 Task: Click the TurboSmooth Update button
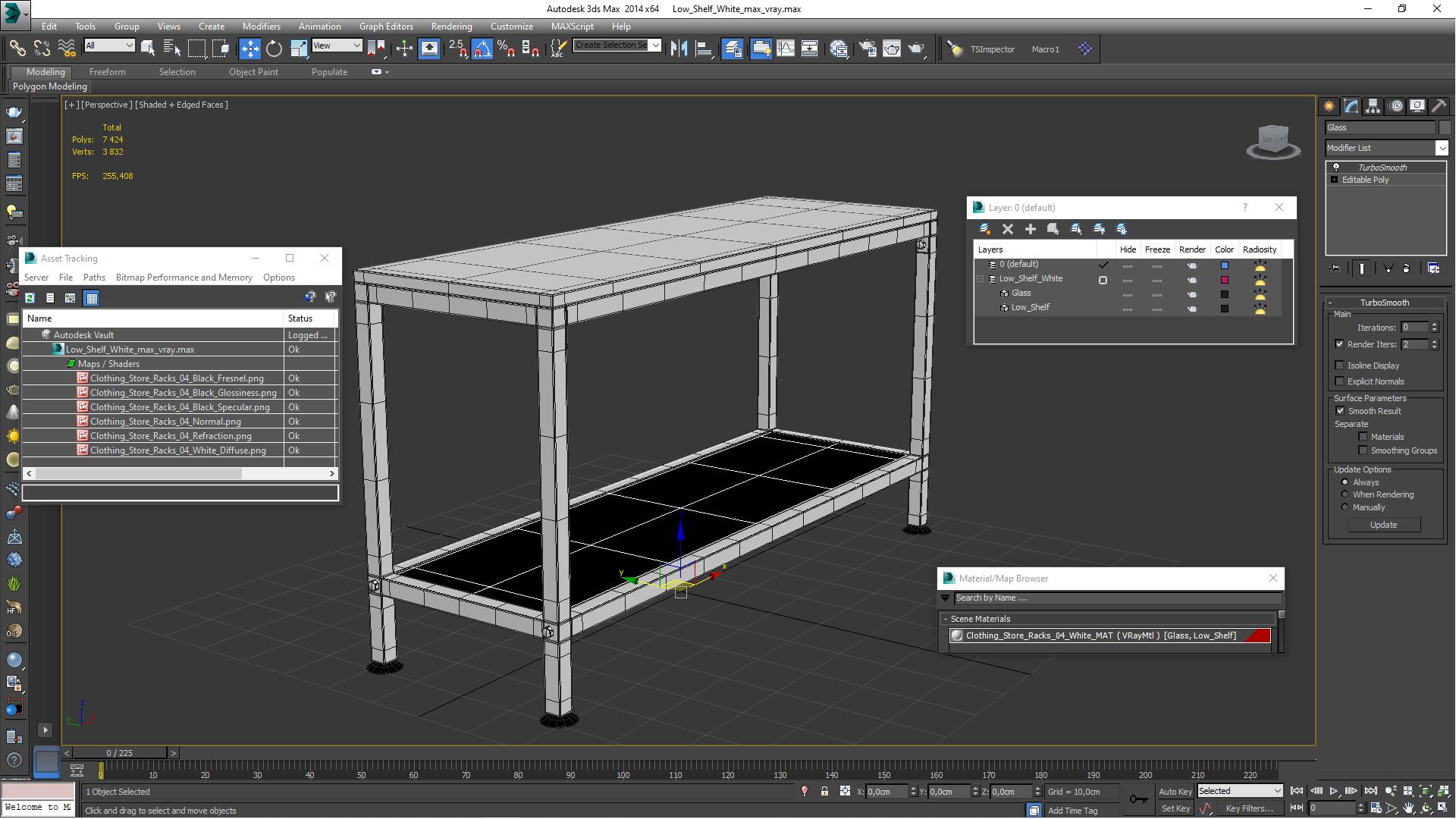tap(1383, 525)
